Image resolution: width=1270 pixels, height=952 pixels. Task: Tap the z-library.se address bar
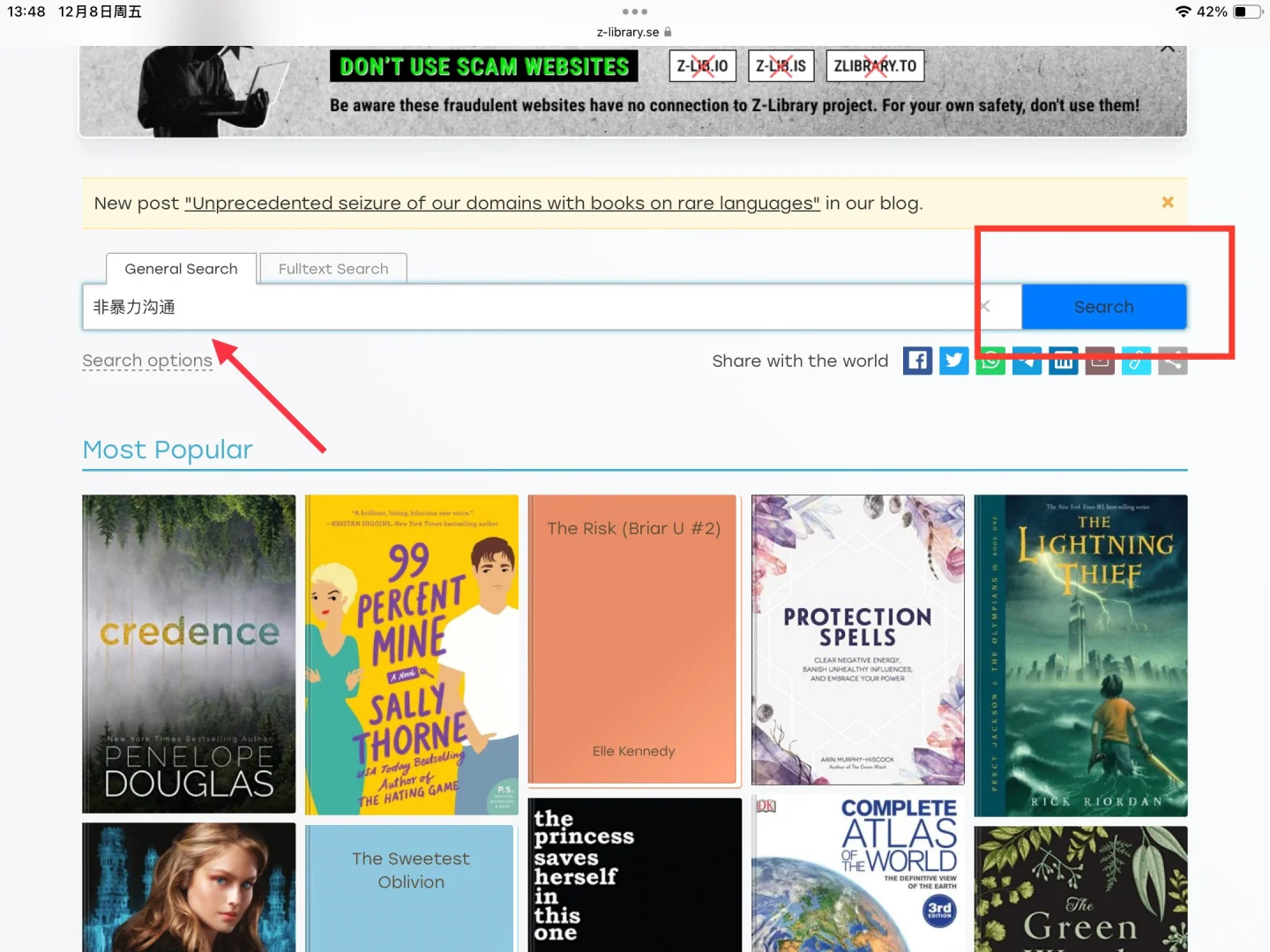[634, 32]
